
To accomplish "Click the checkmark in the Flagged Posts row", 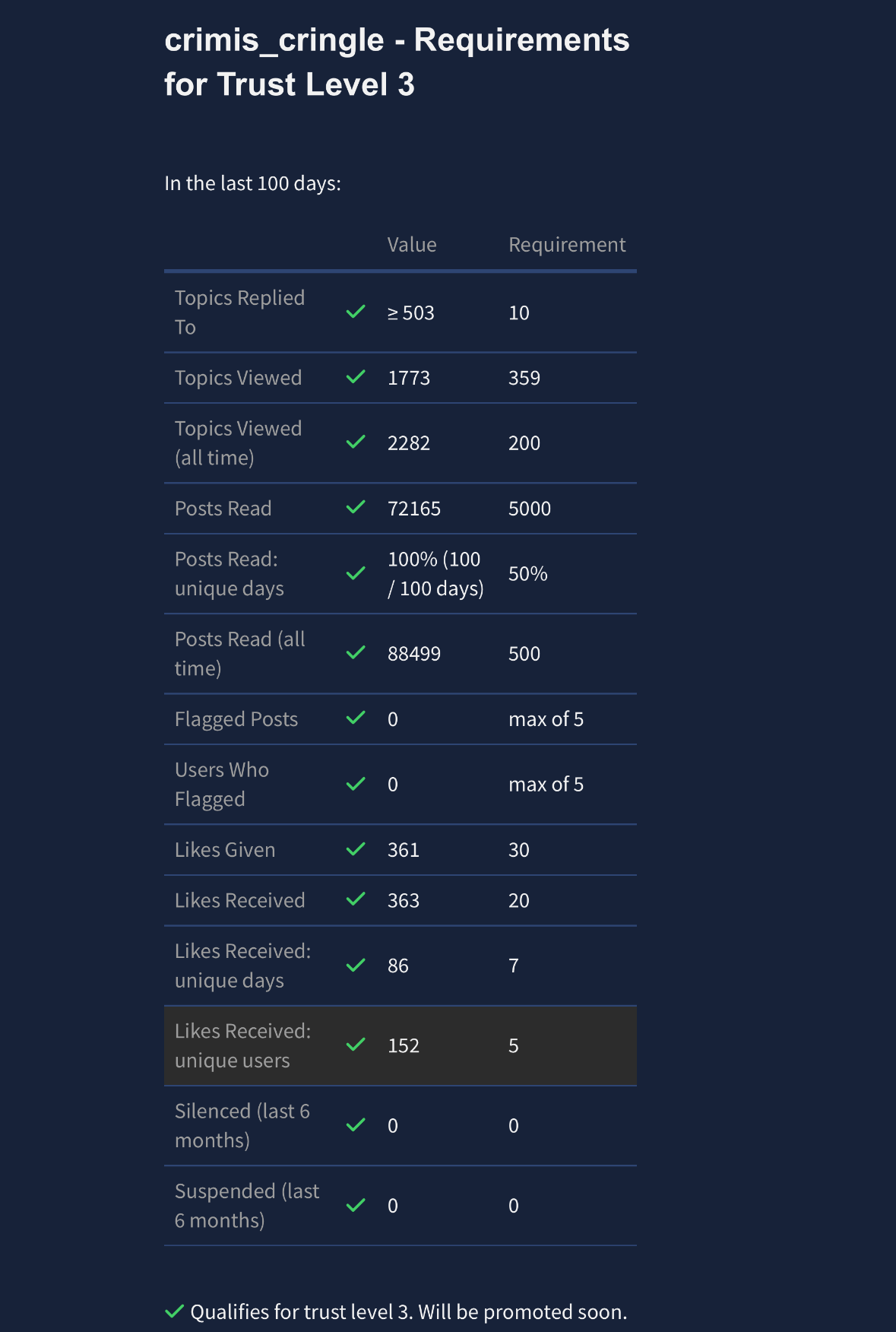I will tap(356, 718).
